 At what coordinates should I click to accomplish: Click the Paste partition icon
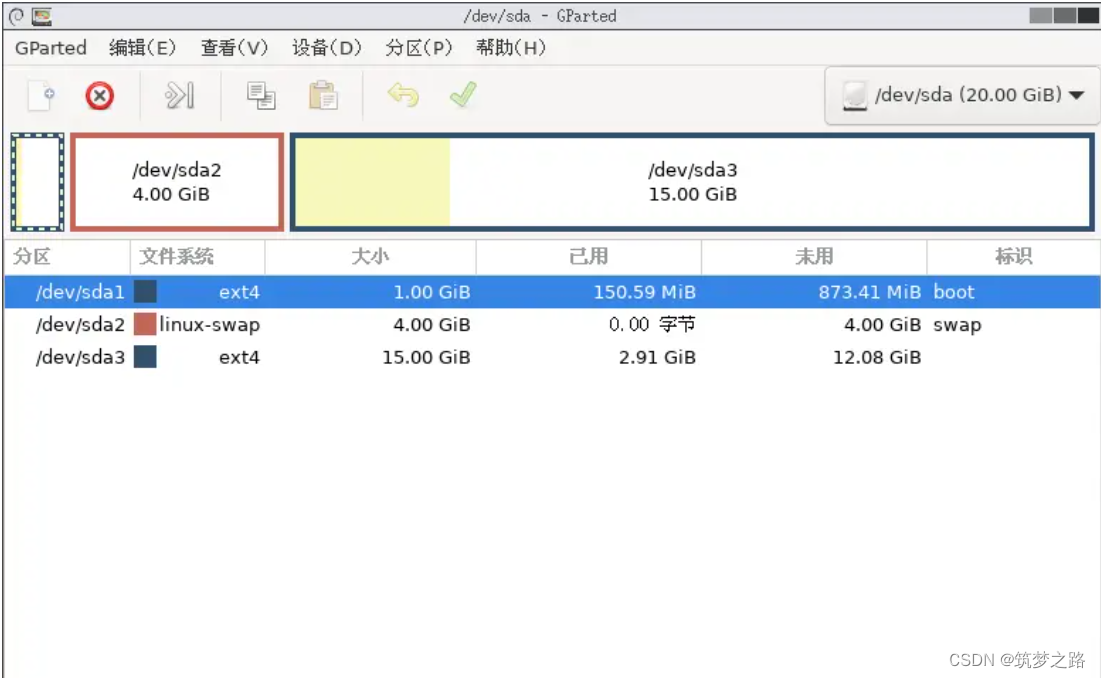coord(323,95)
